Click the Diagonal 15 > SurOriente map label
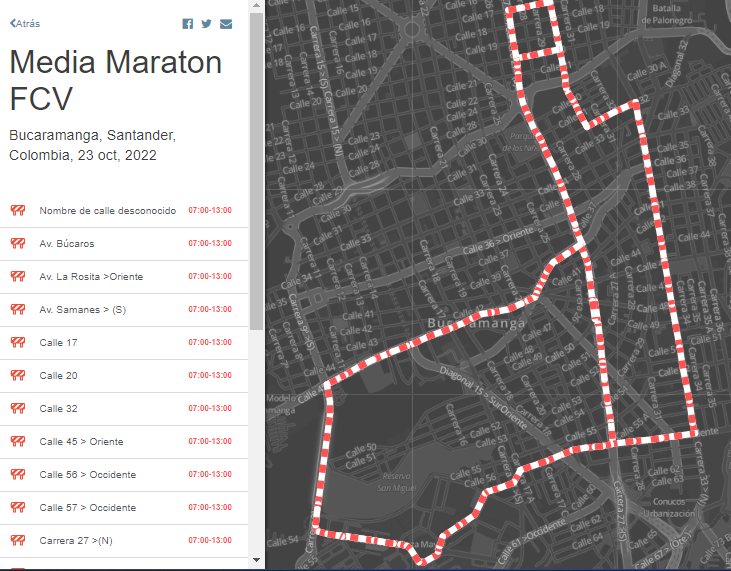Image resolution: width=731 pixels, height=571 pixels. coord(483,399)
